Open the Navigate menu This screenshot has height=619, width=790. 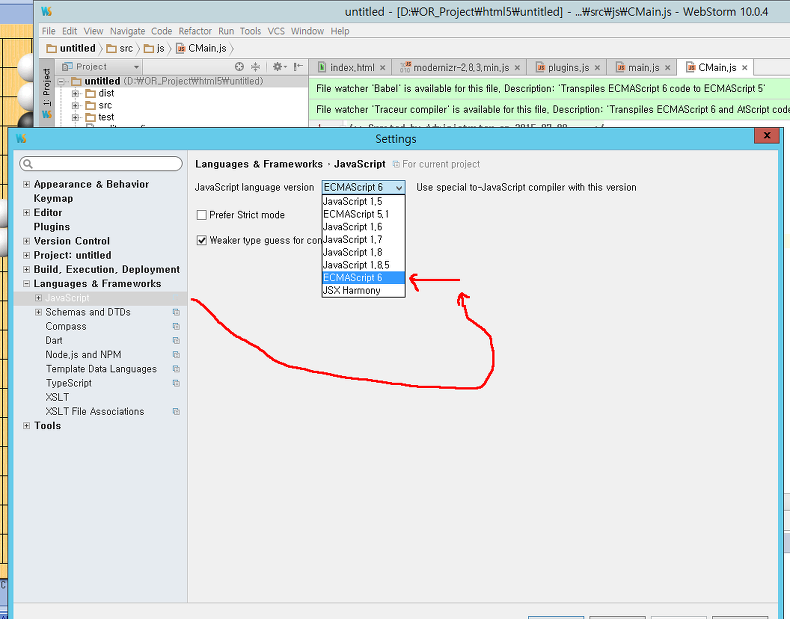(127, 31)
